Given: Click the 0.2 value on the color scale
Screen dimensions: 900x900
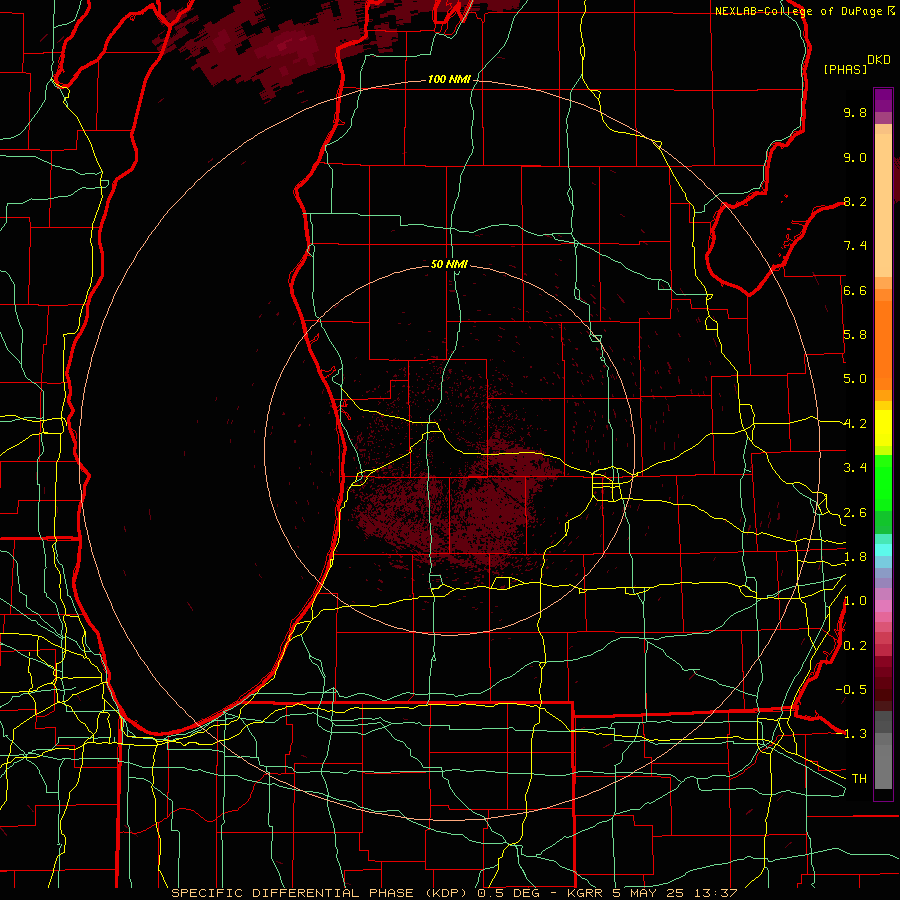Looking at the screenshot, I should 855,646.
